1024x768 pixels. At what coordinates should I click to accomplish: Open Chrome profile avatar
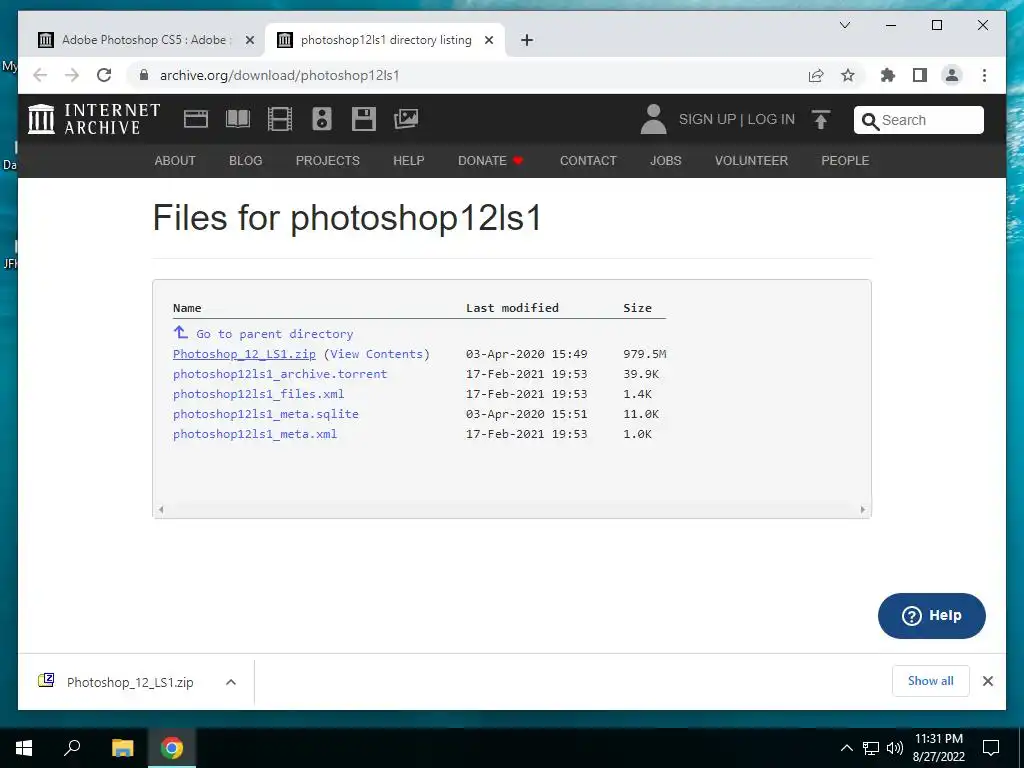click(x=952, y=76)
